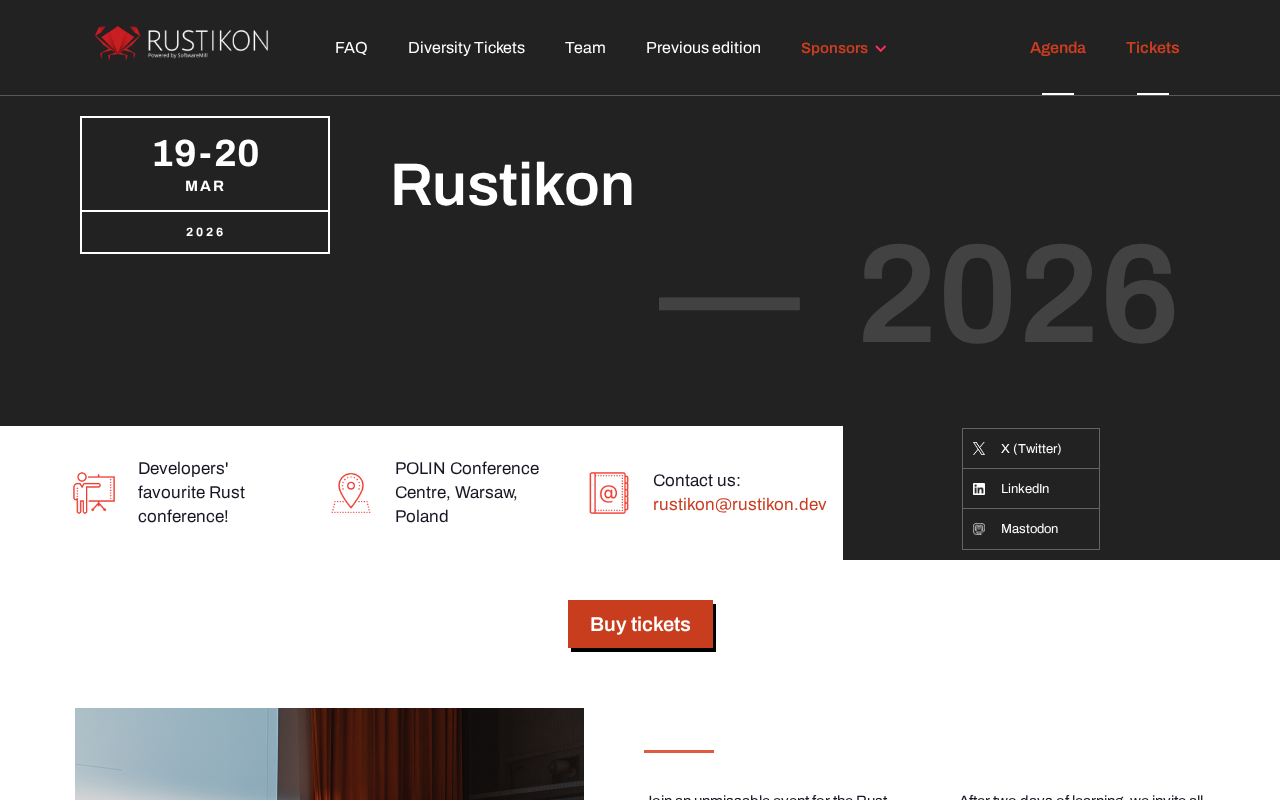
Task: Click the 2026 year label in date box
Action: pos(205,232)
